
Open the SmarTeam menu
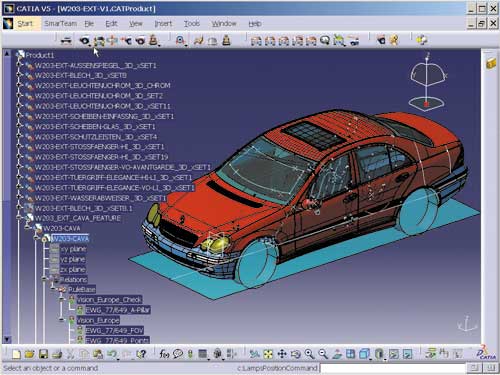(60, 24)
